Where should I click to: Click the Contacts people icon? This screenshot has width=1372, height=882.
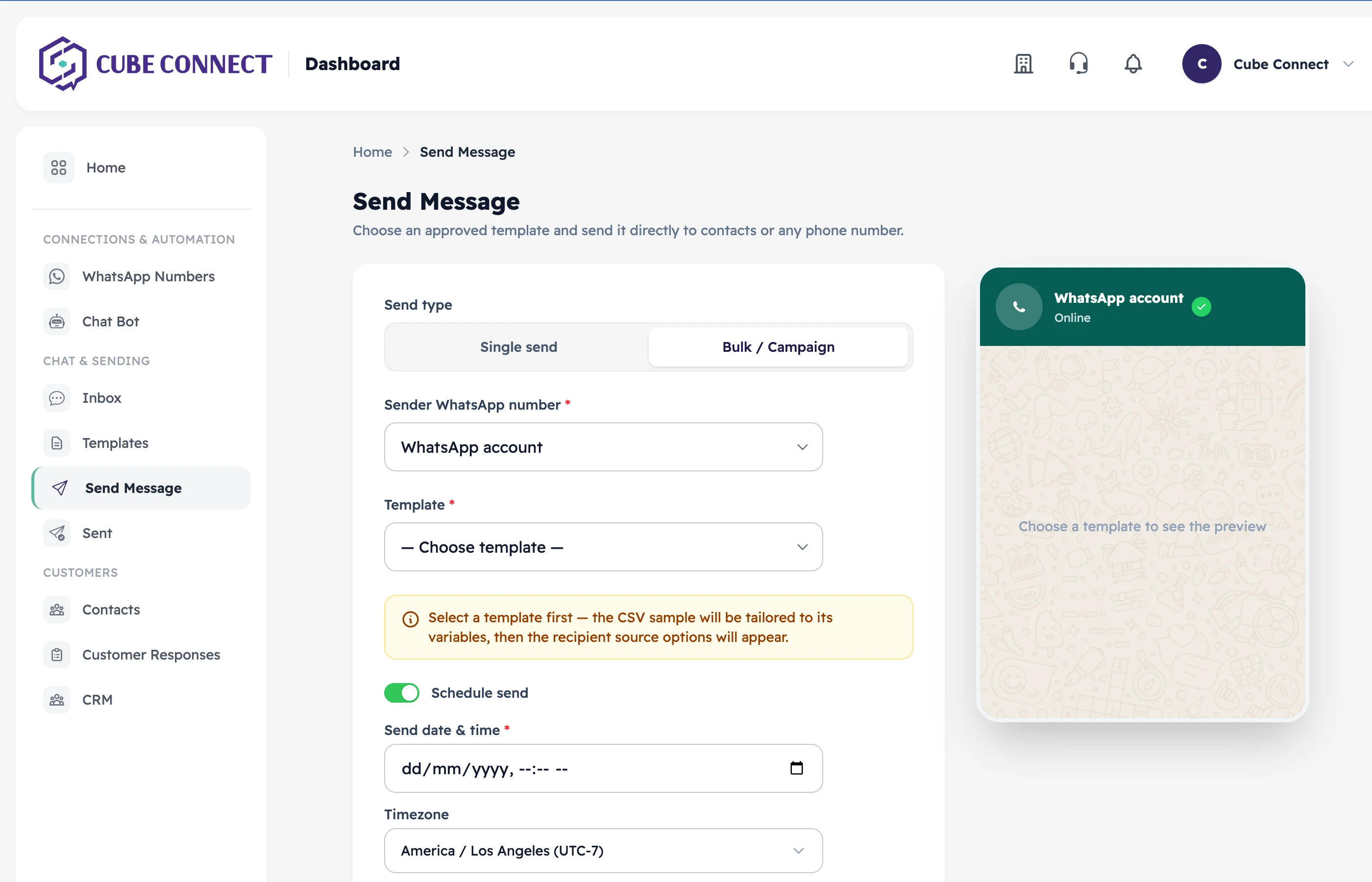(x=57, y=610)
